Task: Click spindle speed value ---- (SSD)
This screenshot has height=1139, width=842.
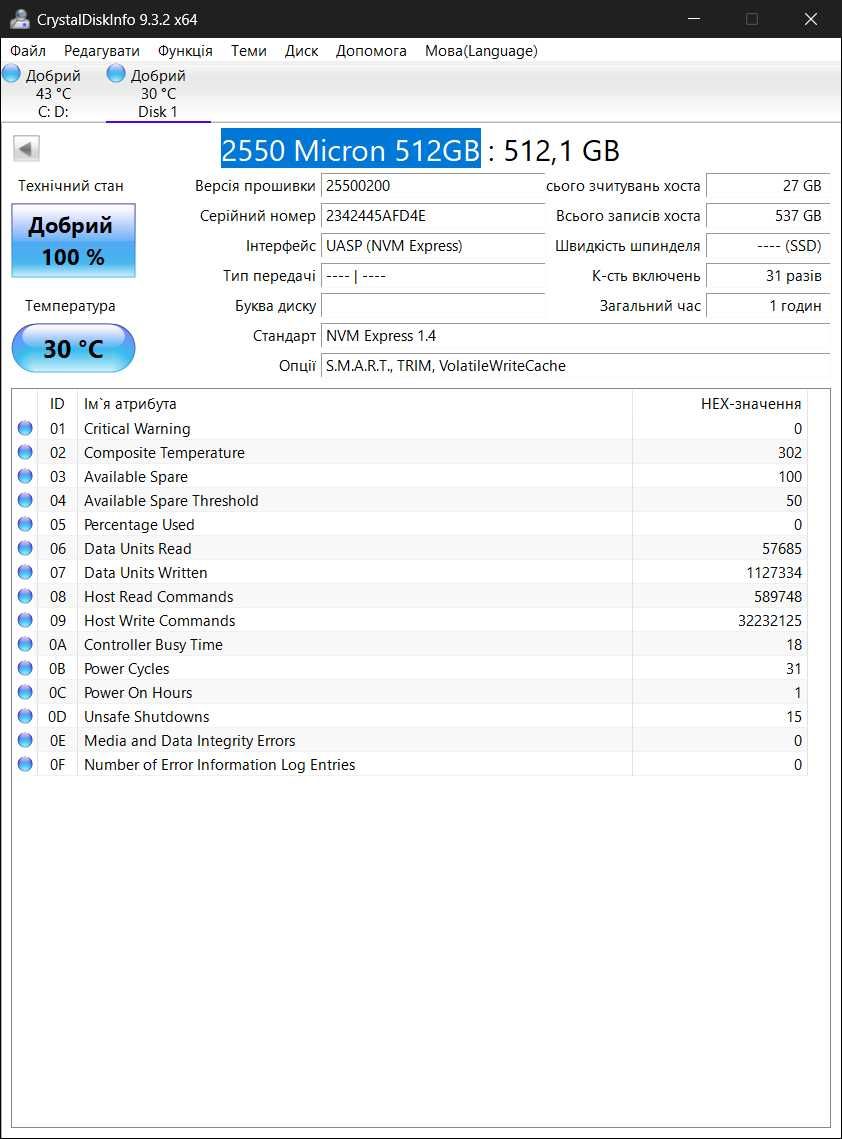Action: [768, 246]
